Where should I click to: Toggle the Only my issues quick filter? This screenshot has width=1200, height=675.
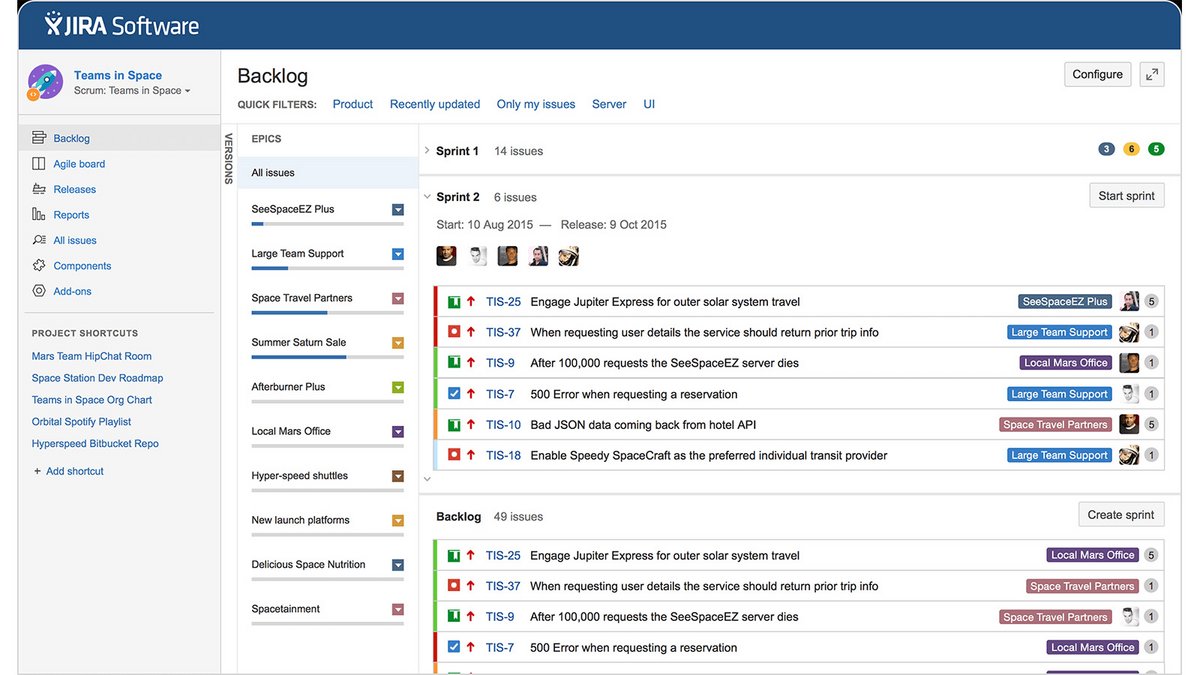tap(536, 104)
